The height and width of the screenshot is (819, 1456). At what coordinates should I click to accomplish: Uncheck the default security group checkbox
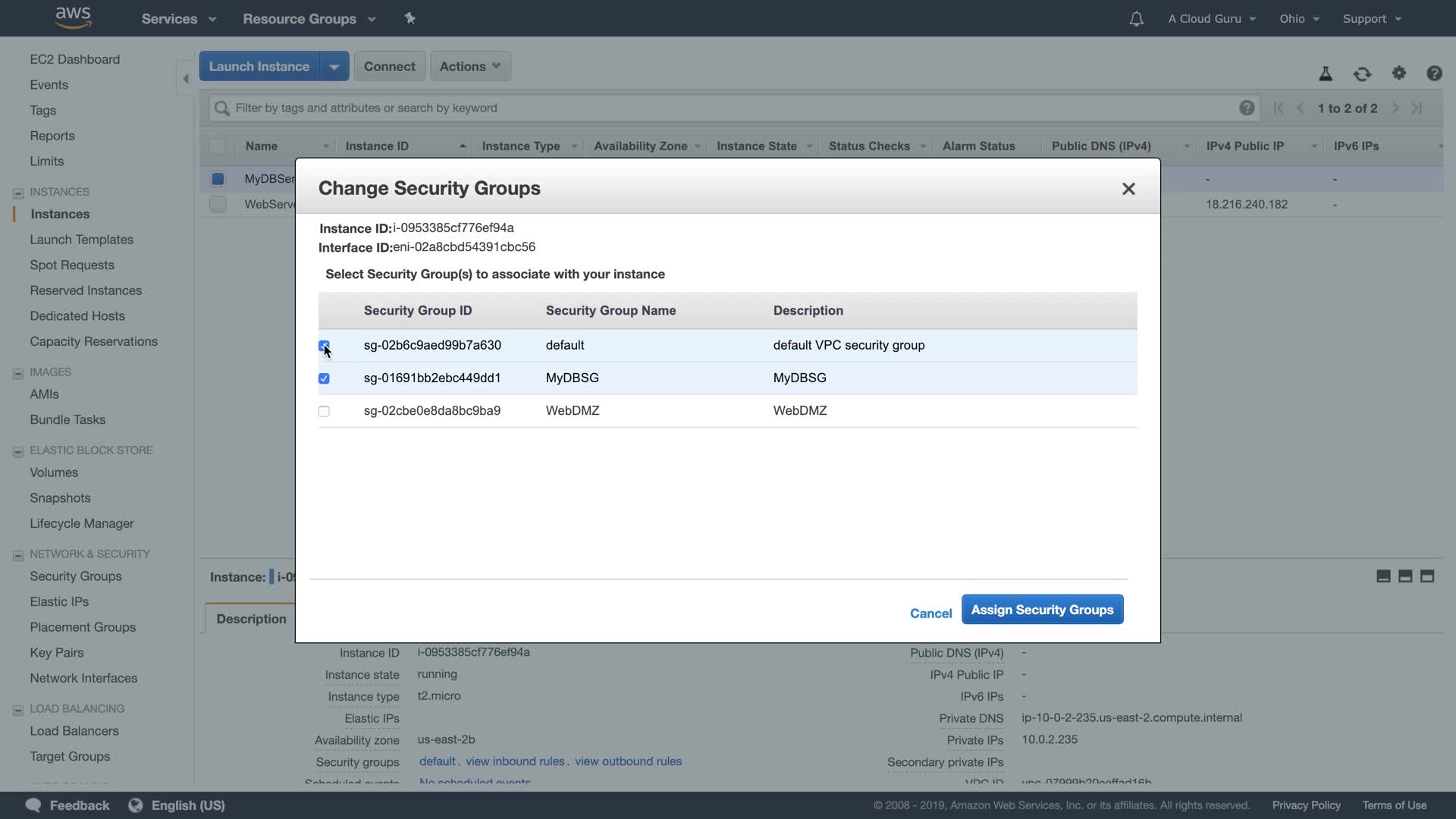coord(324,345)
